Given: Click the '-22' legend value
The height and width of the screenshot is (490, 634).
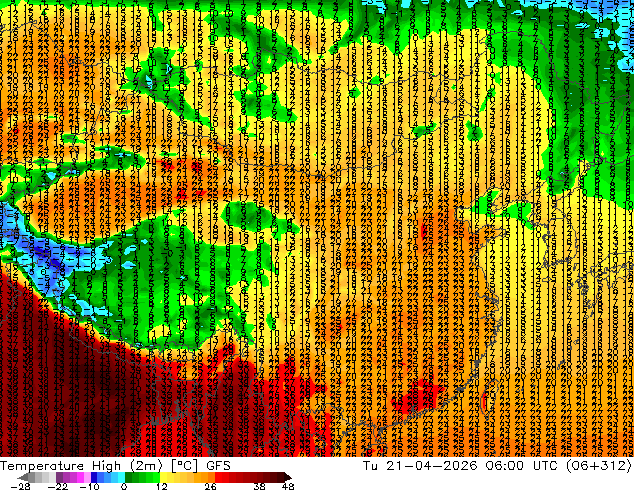Looking at the screenshot, I should [x=58, y=486].
